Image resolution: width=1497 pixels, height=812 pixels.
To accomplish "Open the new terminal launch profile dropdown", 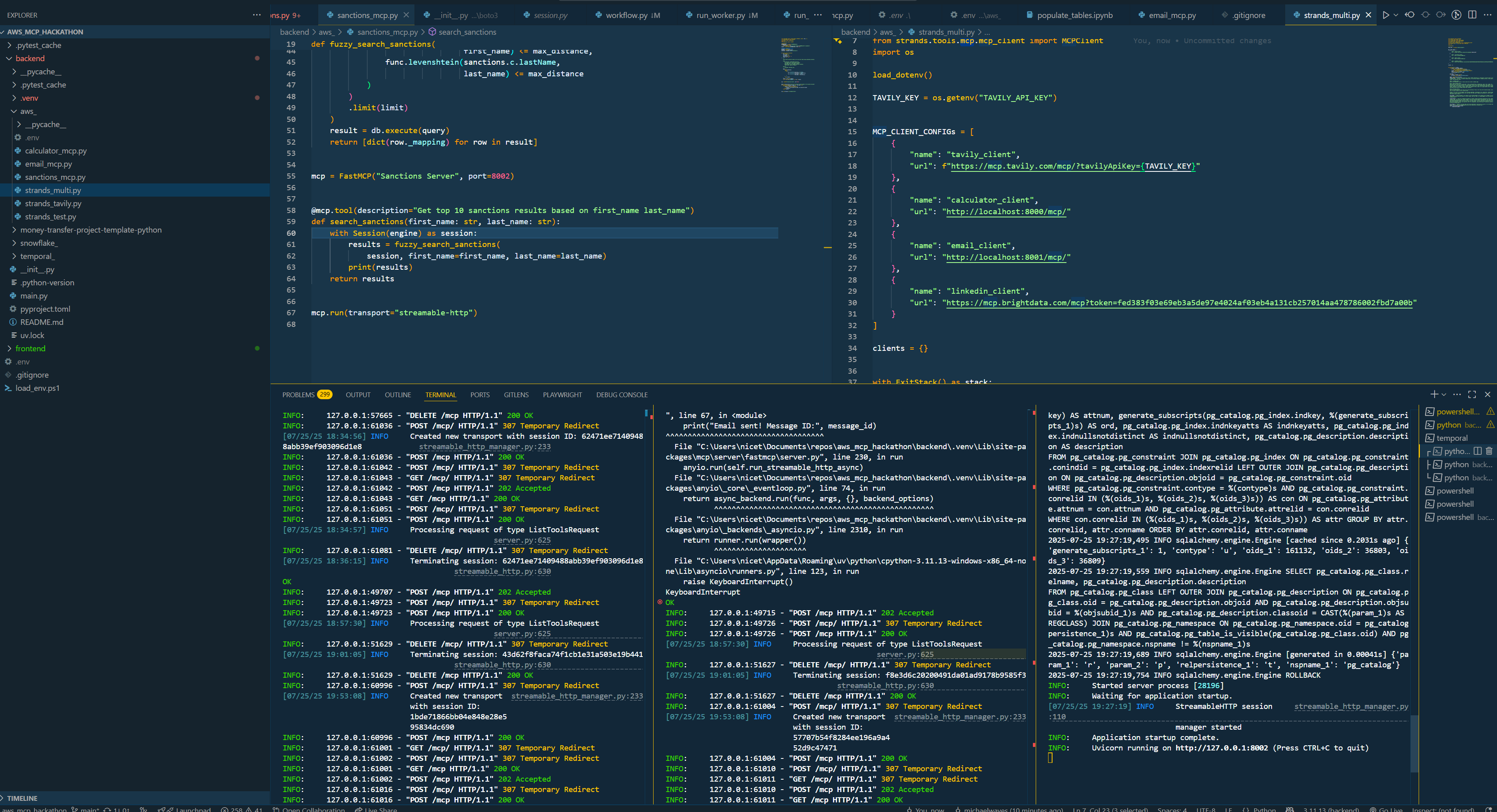I will [1443, 394].
